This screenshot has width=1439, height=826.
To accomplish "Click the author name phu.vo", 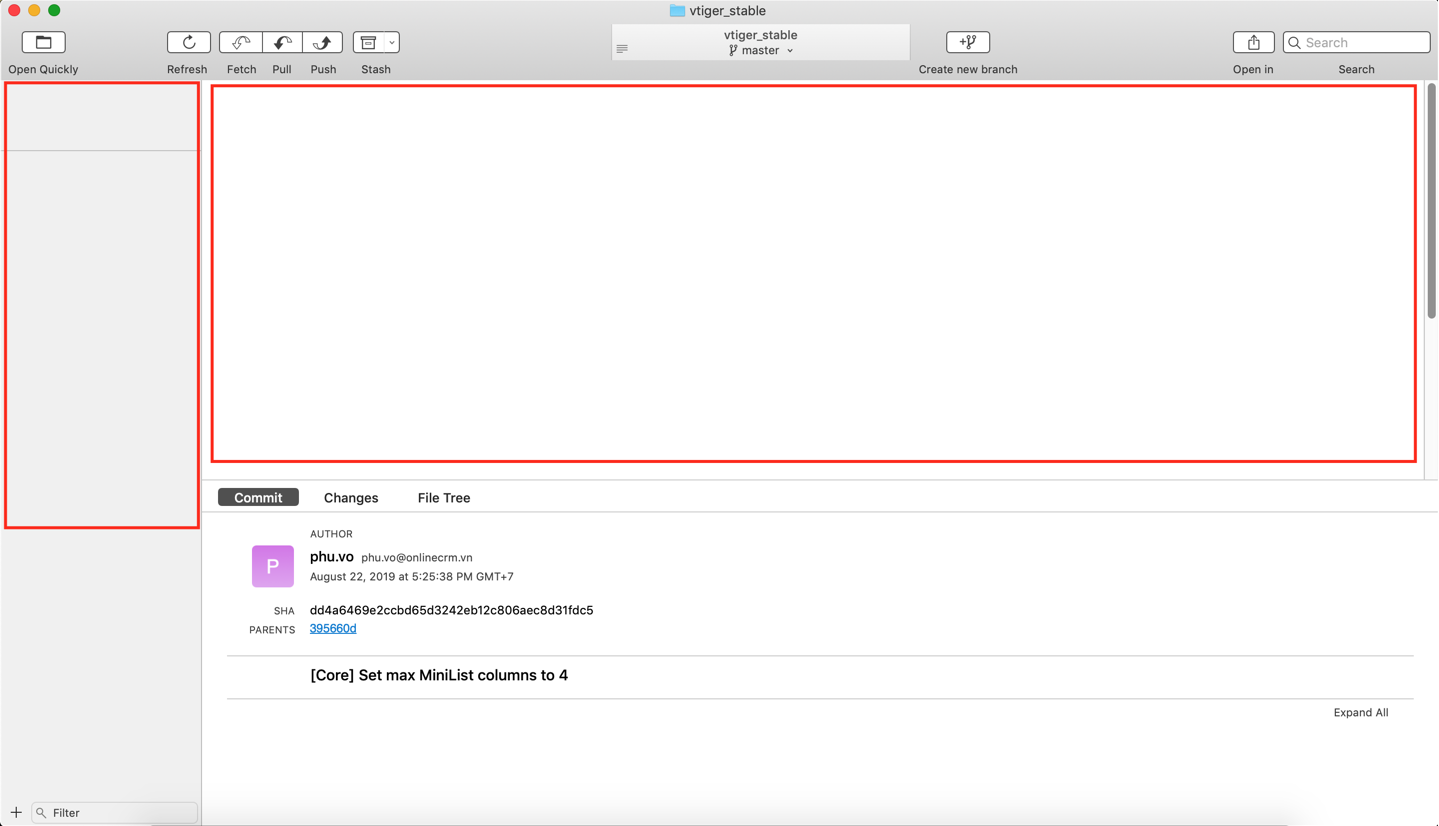I will pos(332,556).
